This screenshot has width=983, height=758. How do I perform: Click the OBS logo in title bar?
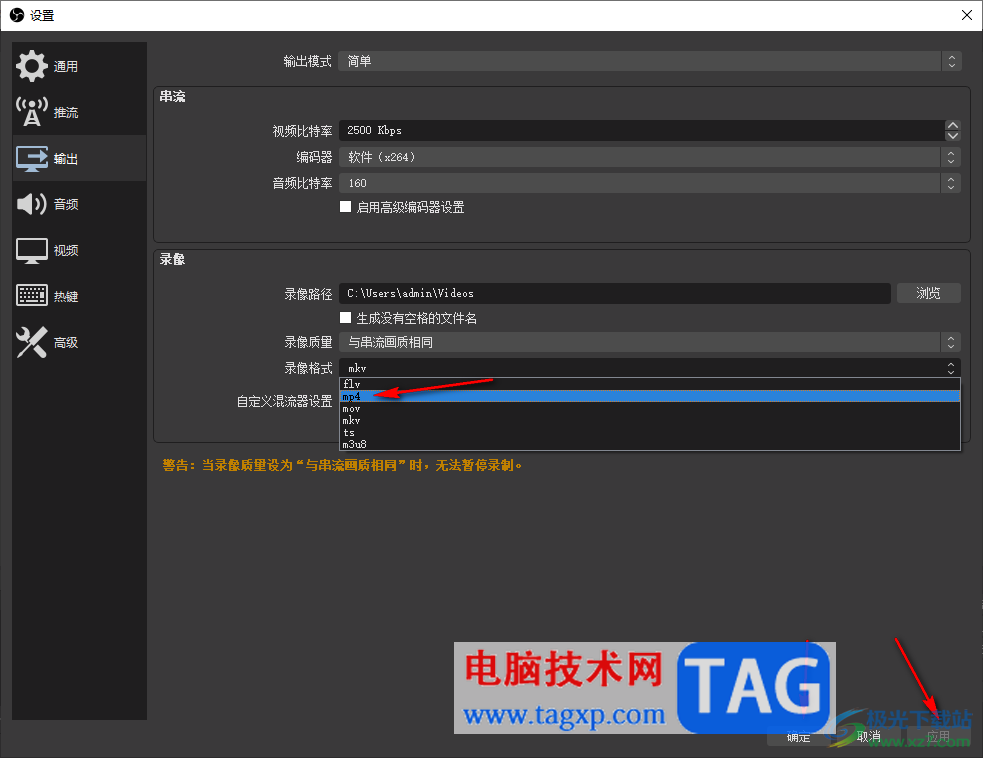click(x=17, y=15)
